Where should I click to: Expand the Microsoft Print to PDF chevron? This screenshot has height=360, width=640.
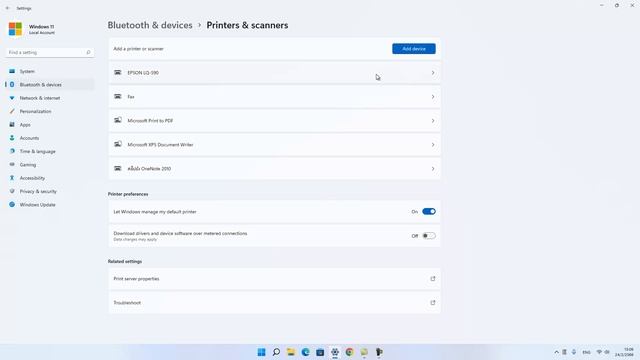[x=433, y=121]
